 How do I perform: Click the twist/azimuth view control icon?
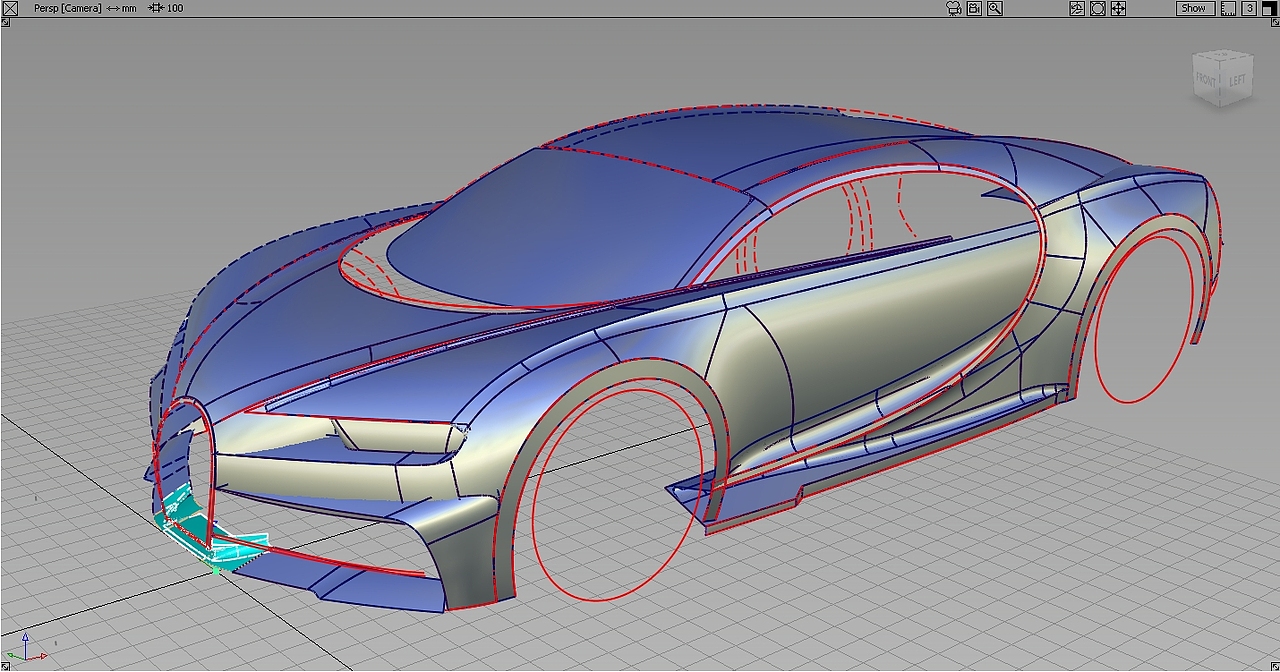(1077, 8)
